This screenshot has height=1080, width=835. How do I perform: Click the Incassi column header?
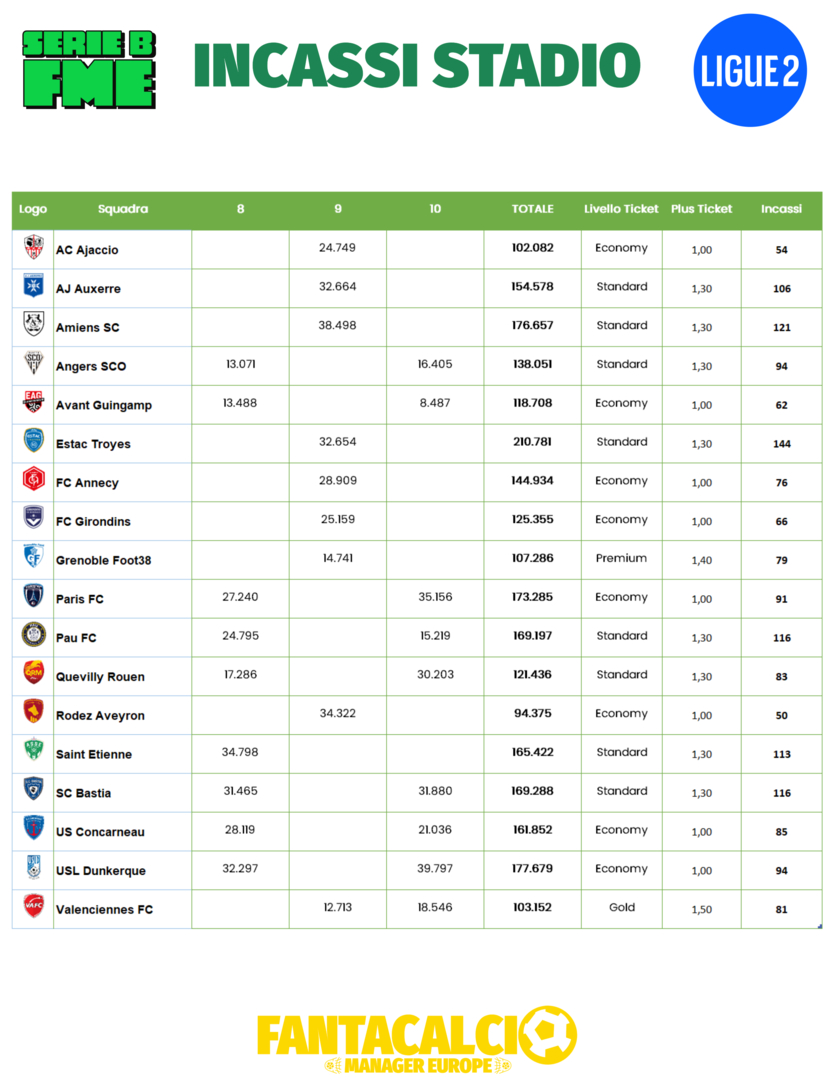tap(781, 209)
